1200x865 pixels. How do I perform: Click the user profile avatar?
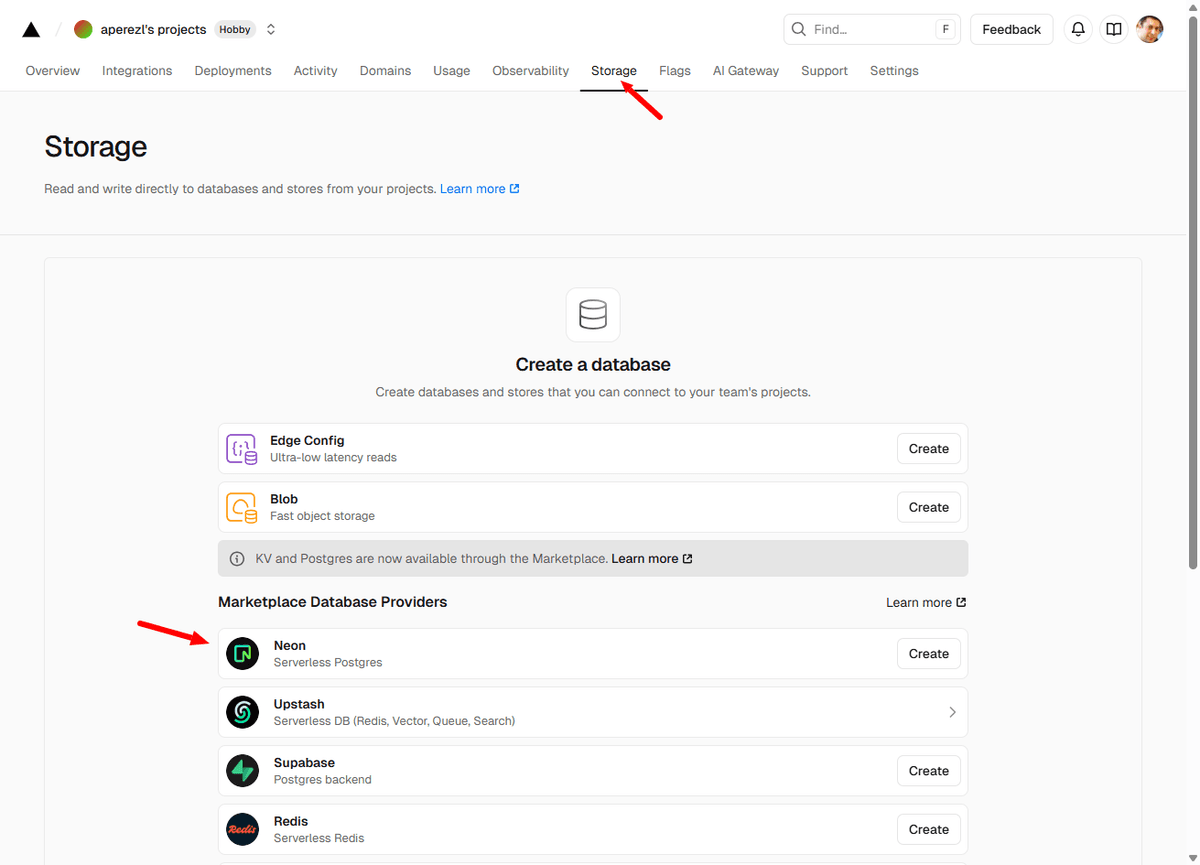pos(1150,30)
